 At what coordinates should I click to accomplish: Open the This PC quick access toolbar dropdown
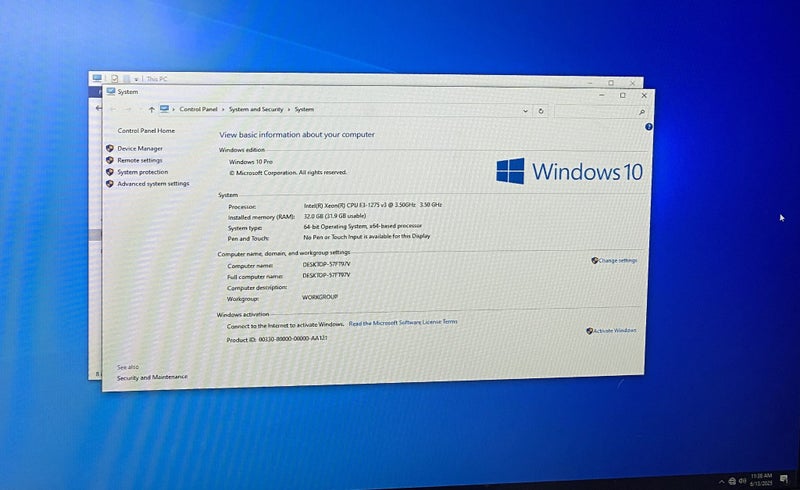click(136, 79)
